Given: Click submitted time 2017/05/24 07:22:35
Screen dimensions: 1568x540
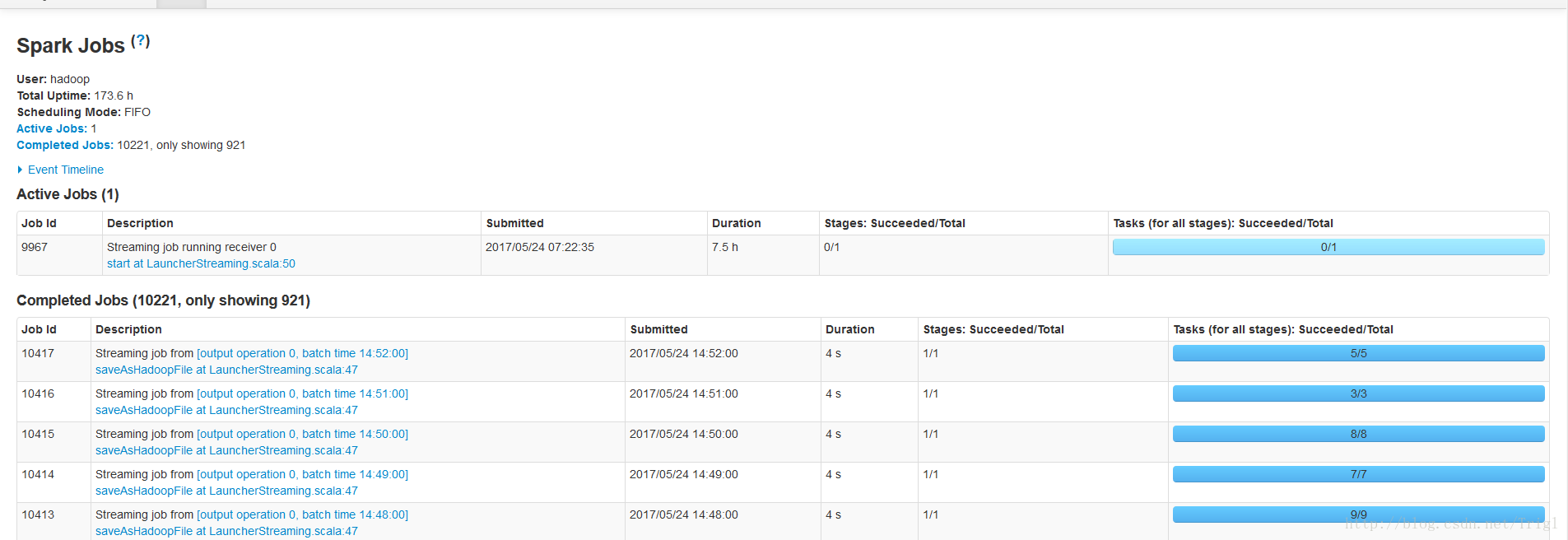Looking at the screenshot, I should pyautogui.click(x=540, y=247).
